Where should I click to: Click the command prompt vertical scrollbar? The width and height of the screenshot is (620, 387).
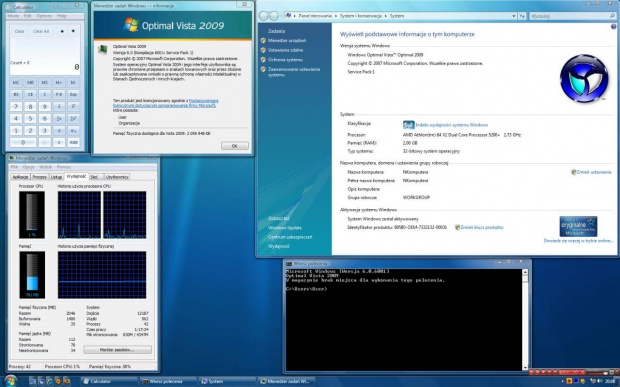525,319
